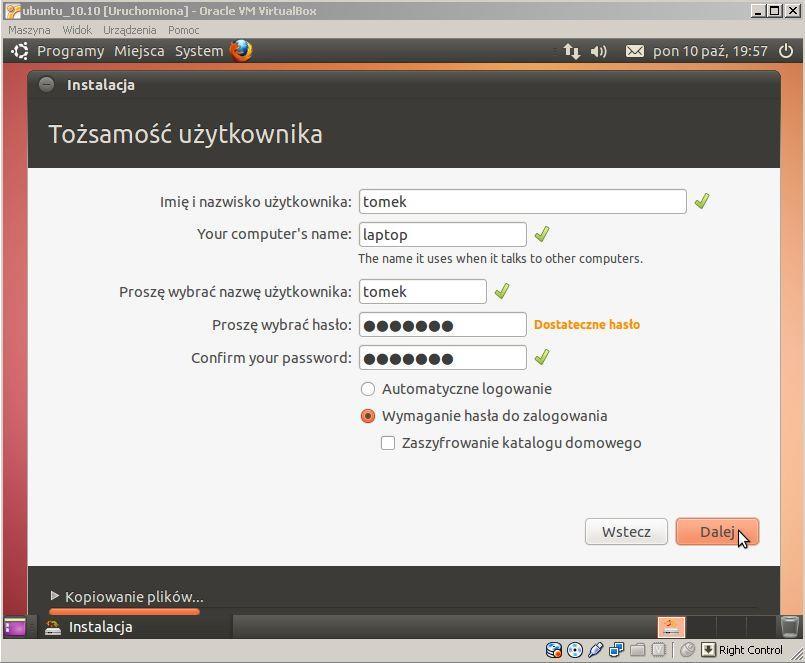Click the VirtualBox mouse integration status icon

point(687,650)
